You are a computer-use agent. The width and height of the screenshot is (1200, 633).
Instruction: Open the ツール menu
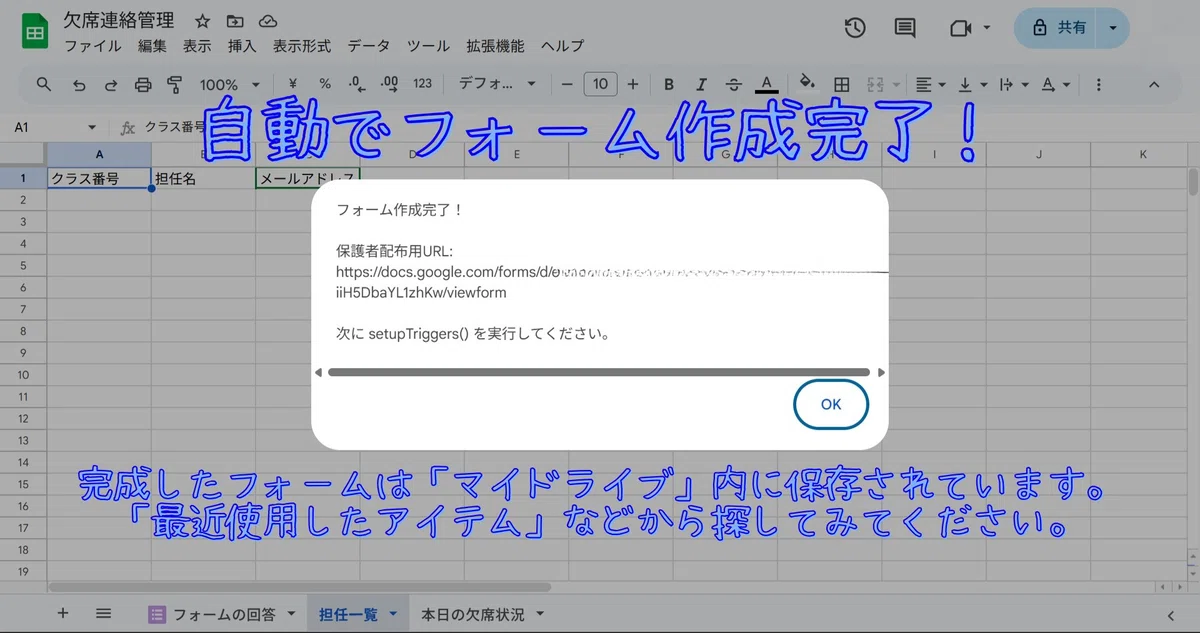[428, 46]
